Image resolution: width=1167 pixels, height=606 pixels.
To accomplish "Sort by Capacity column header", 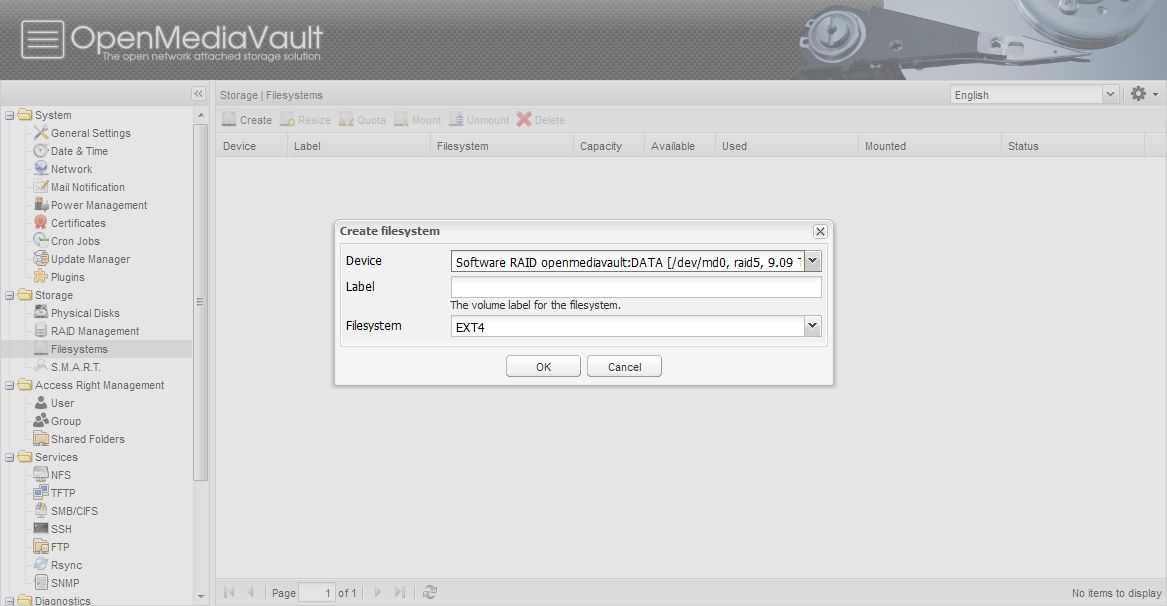I will pos(609,146).
